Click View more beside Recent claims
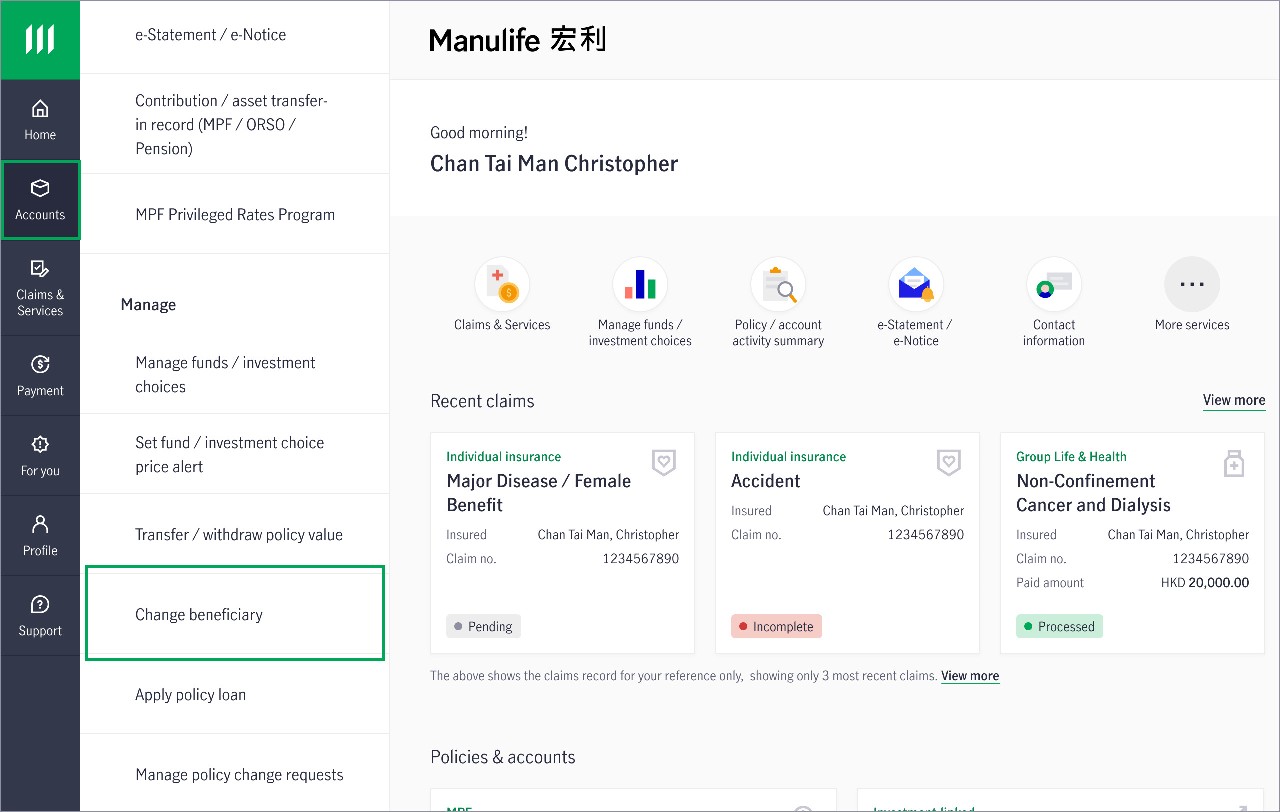Screen dimensions: 1280x812 [1234, 400]
